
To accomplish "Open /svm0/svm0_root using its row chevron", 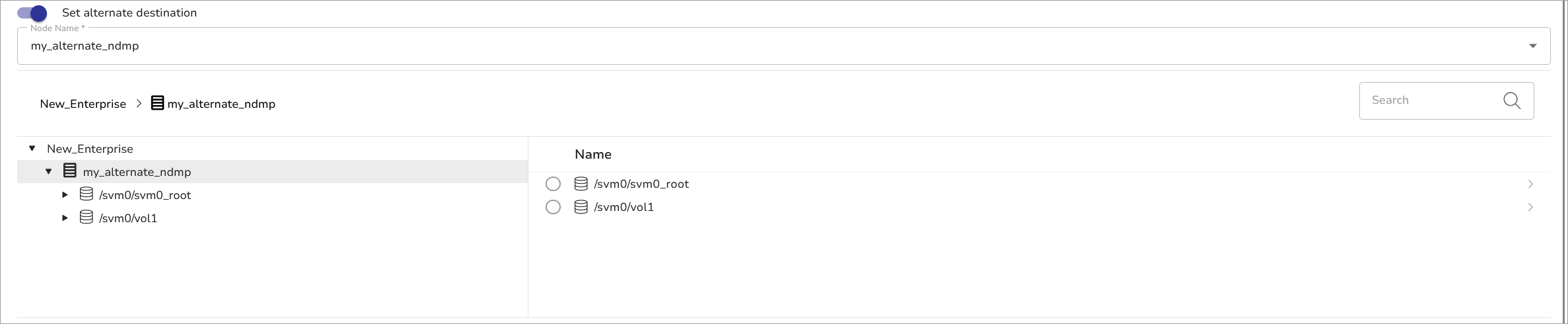I will (1530, 184).
